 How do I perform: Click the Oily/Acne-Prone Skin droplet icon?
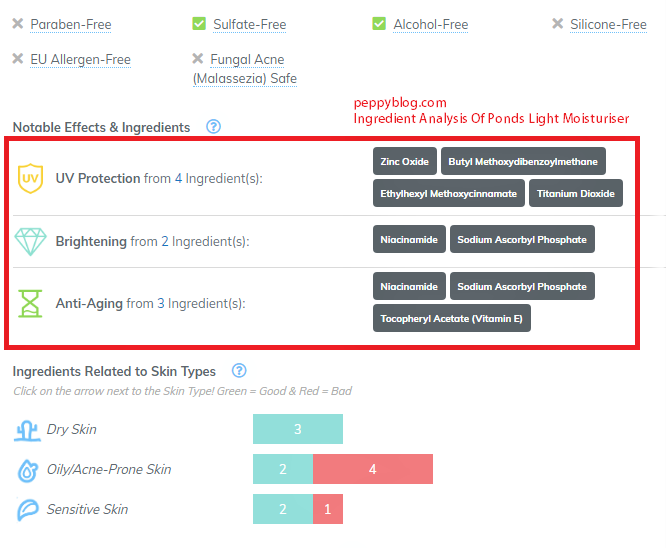click(27, 470)
